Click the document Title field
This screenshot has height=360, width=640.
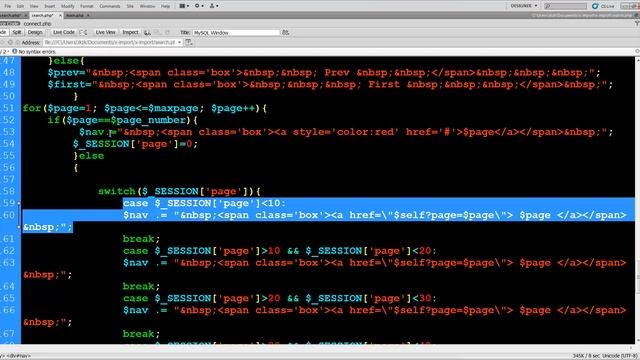236,33
